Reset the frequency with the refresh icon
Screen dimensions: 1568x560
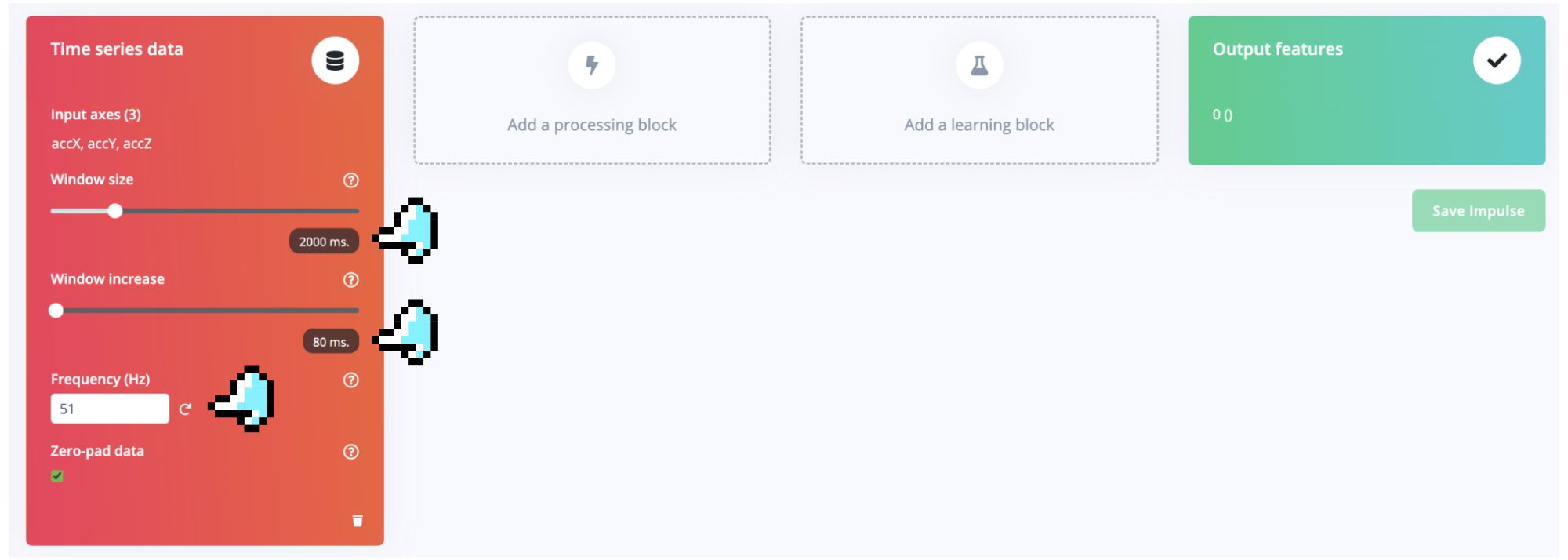[x=185, y=409]
